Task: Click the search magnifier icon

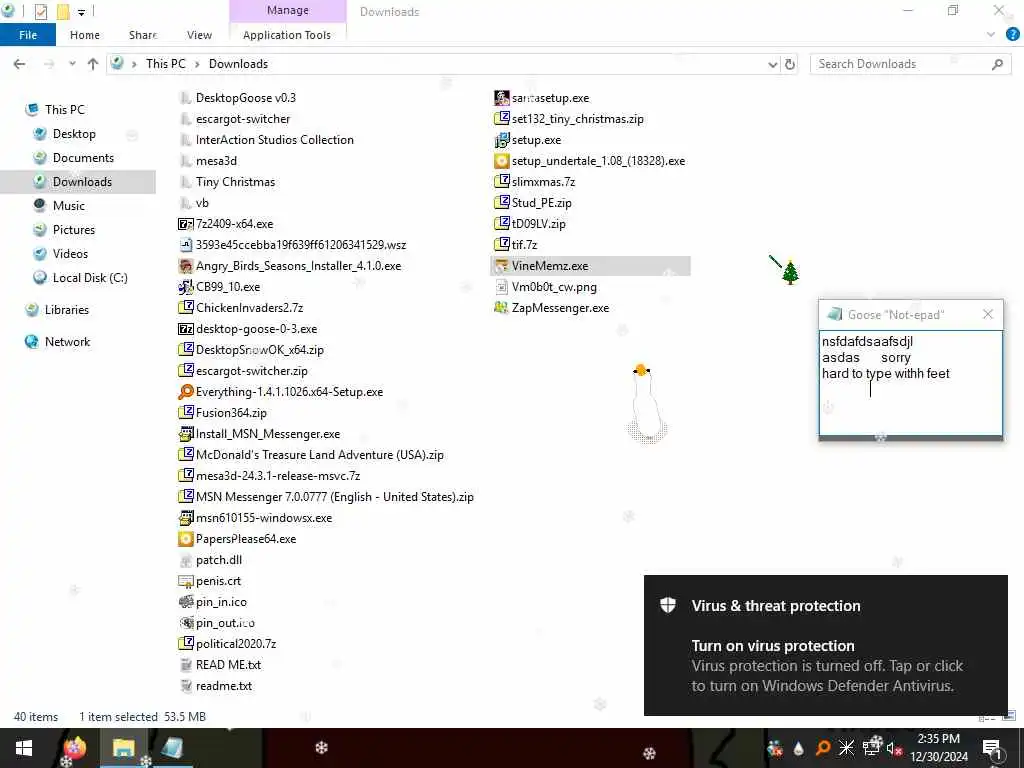Action: (x=997, y=64)
